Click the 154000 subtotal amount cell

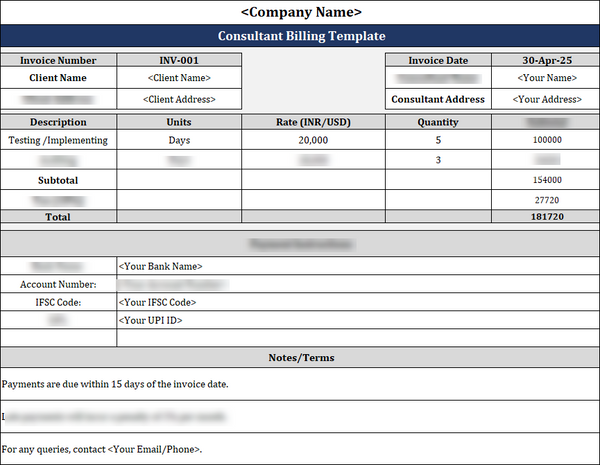pyautogui.click(x=546, y=181)
